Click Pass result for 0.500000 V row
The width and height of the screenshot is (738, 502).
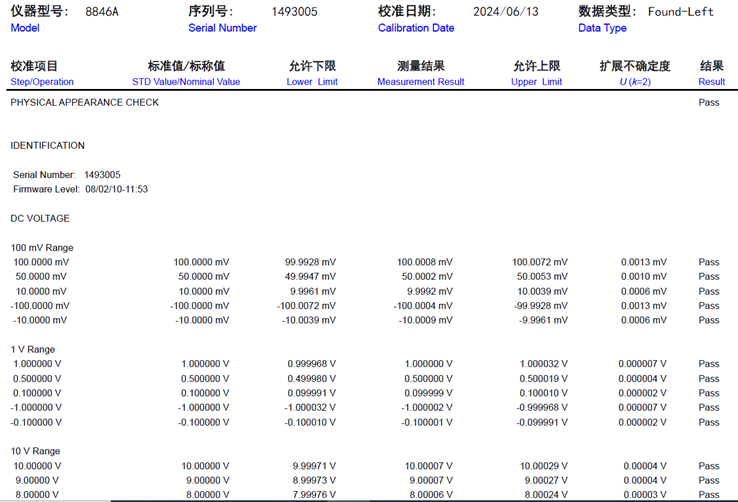point(709,379)
